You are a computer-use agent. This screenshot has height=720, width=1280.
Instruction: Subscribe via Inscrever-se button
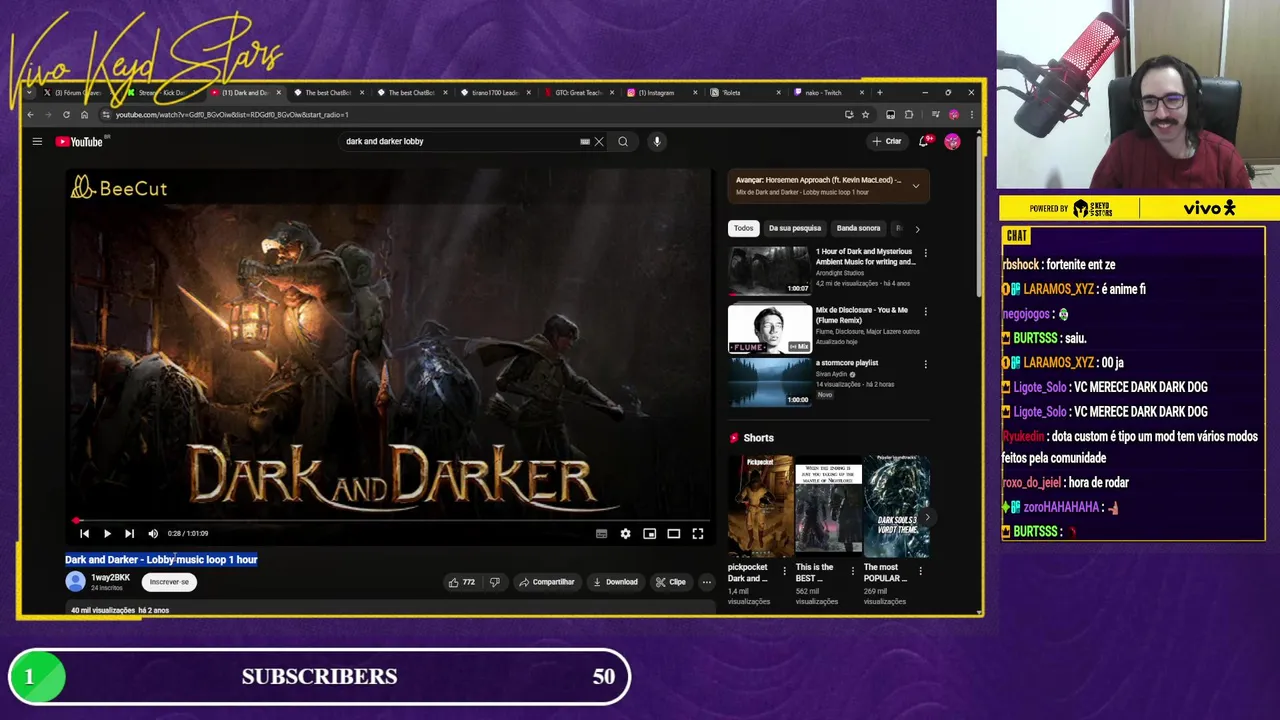click(169, 582)
